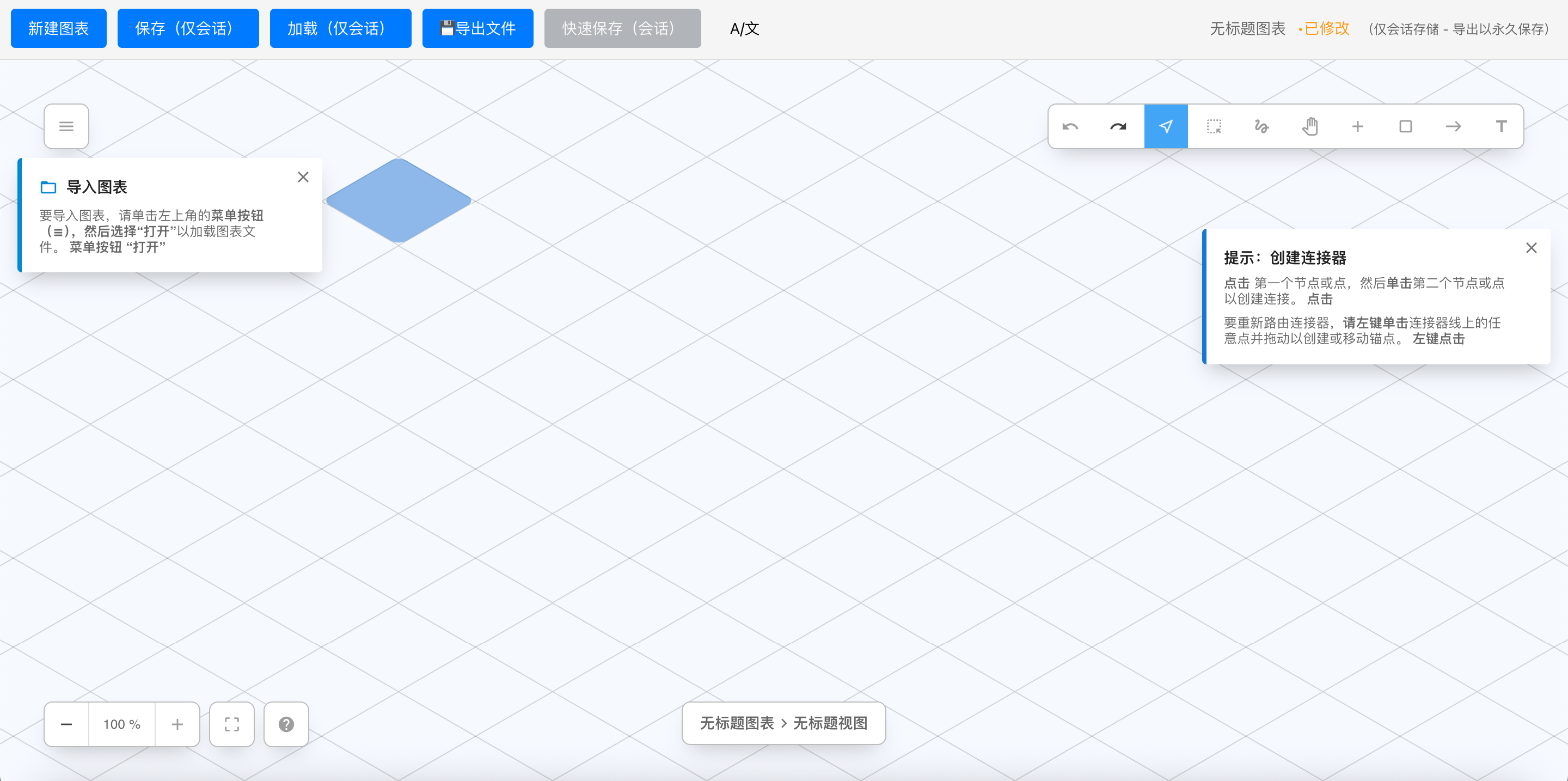Click the redo arrow icon
Image resolution: width=1568 pixels, height=781 pixels.
pos(1118,126)
